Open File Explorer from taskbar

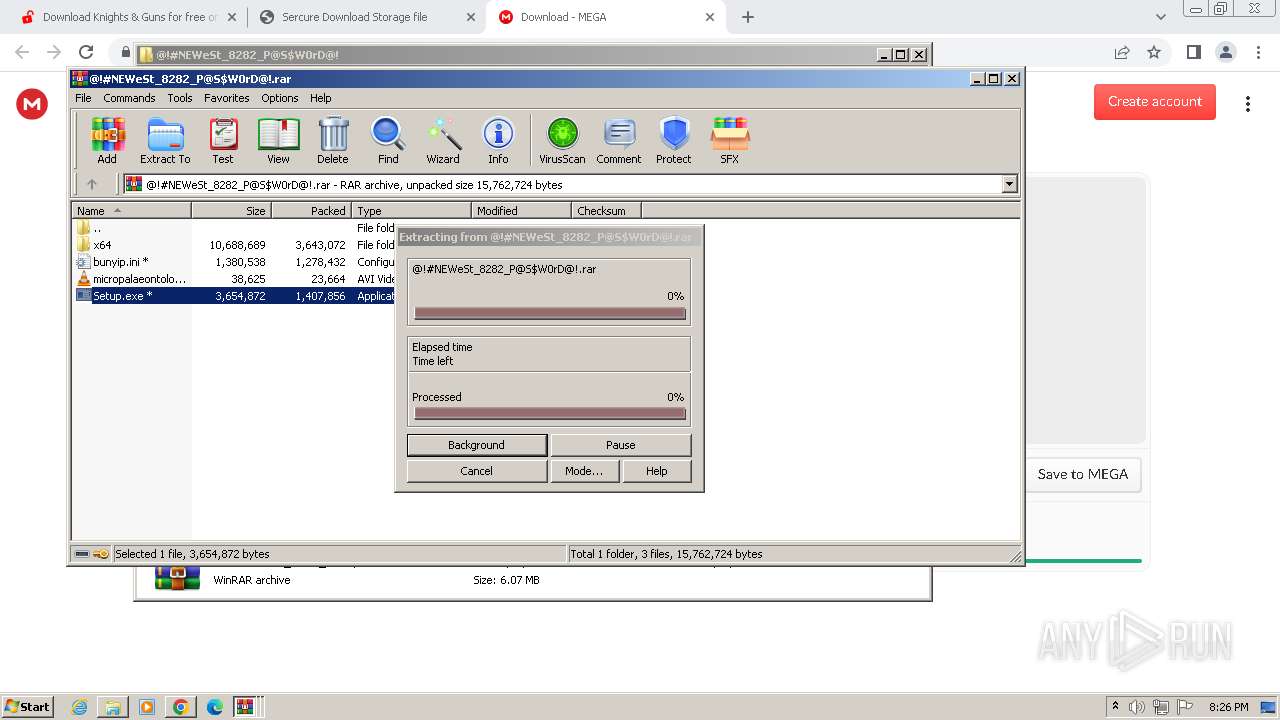coord(113,707)
